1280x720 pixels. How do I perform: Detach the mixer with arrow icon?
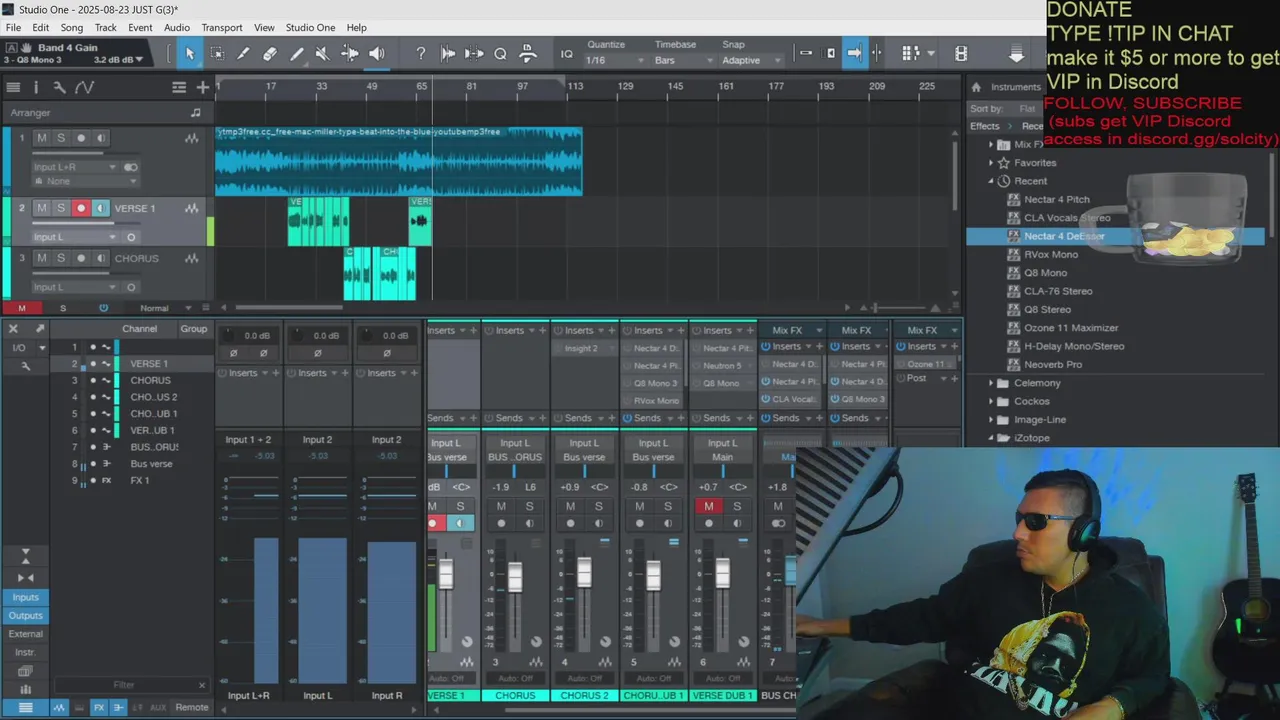tap(39, 328)
